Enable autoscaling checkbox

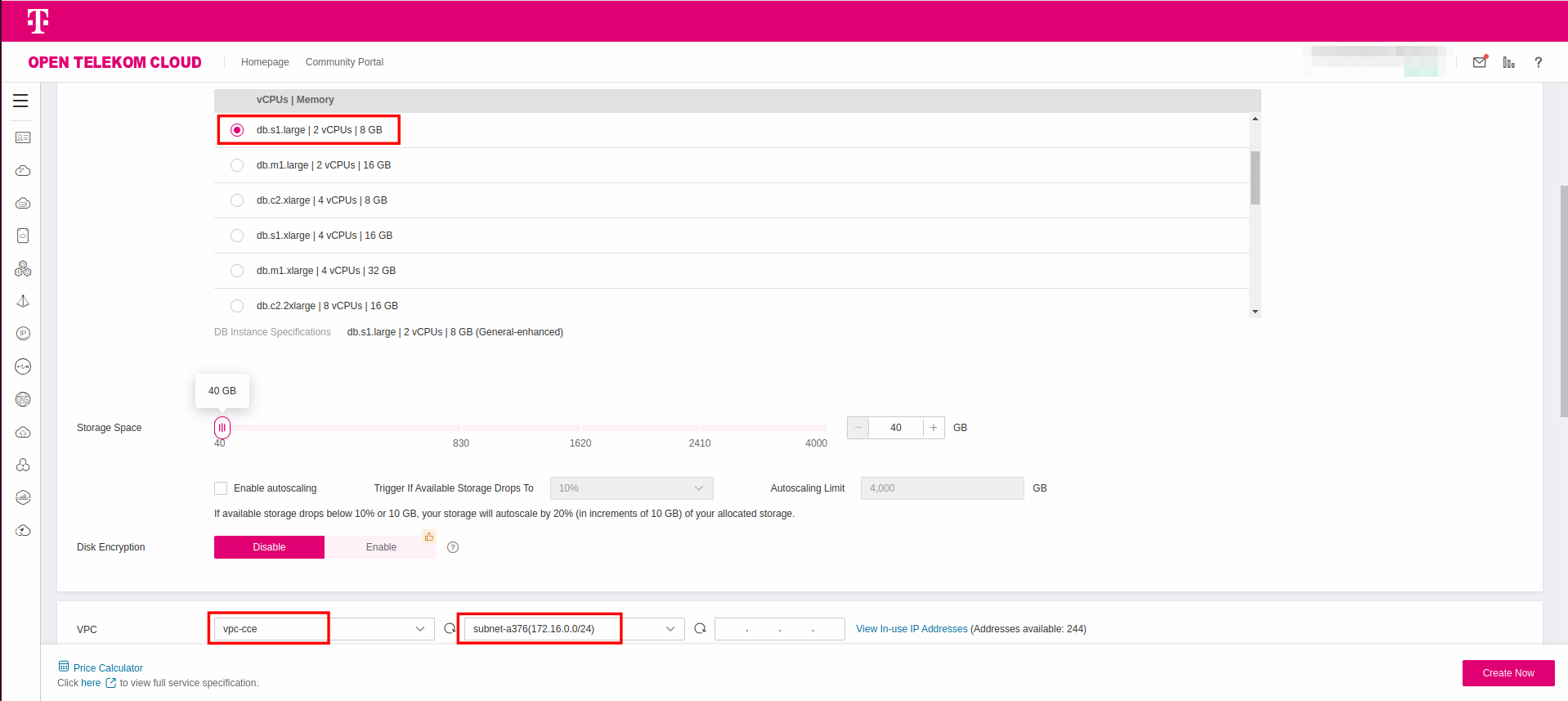pyautogui.click(x=221, y=488)
